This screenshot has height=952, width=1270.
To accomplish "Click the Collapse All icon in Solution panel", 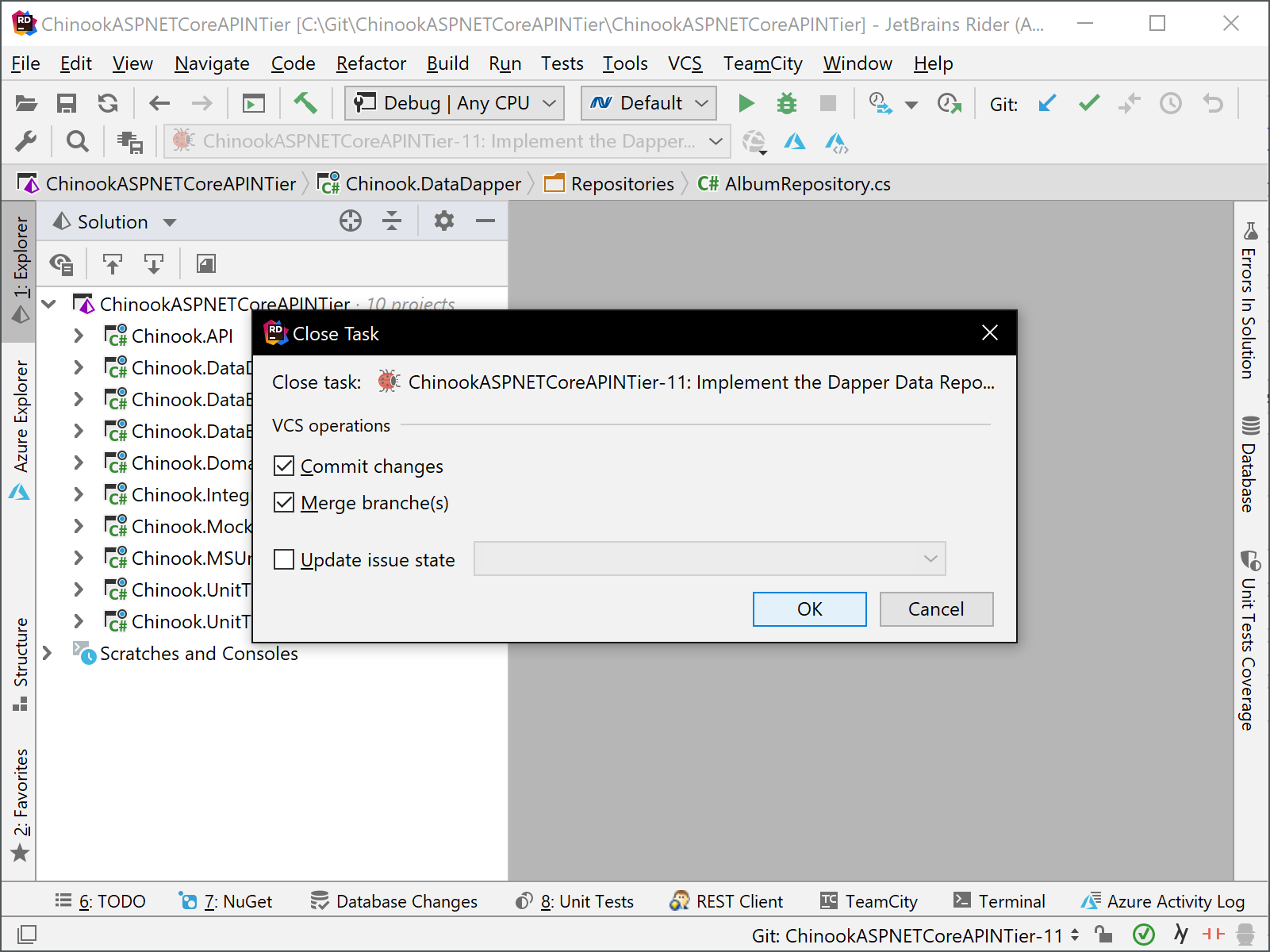I will click(392, 221).
